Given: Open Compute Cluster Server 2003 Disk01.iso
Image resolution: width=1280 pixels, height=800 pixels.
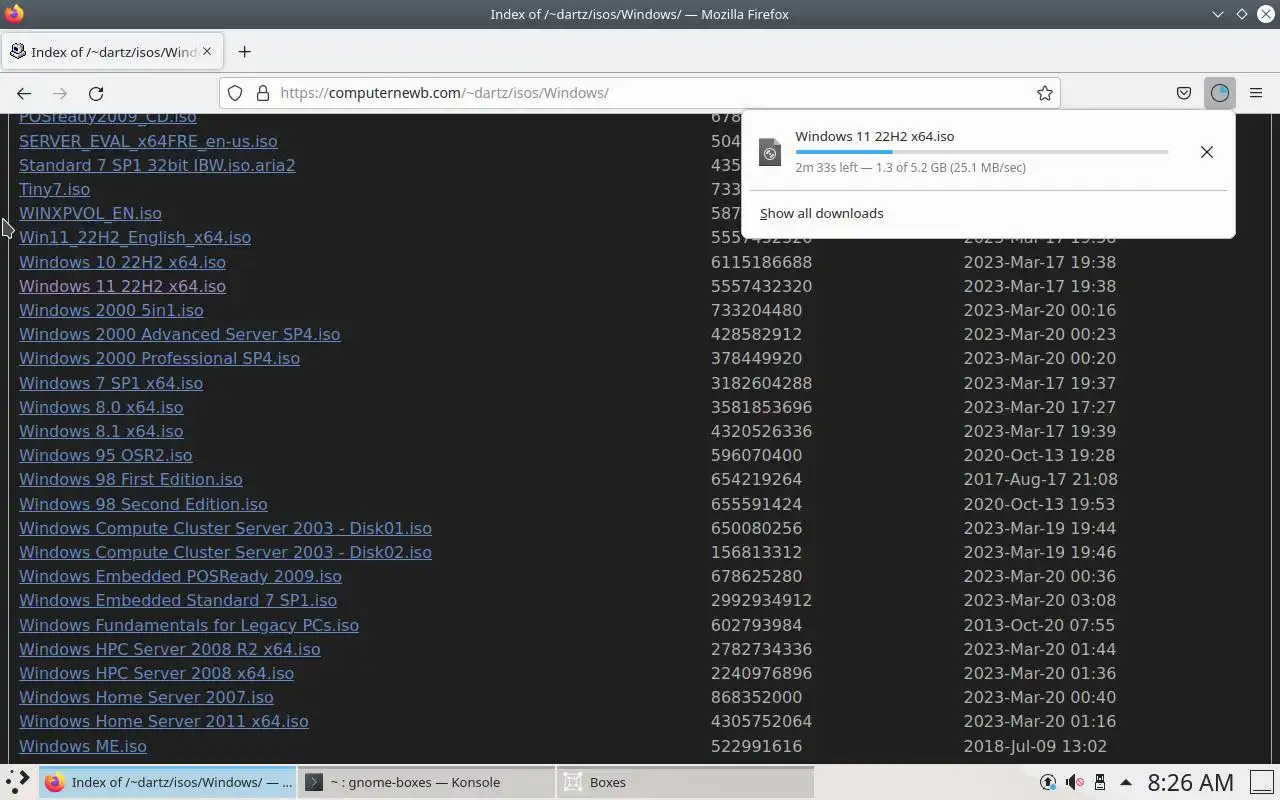Looking at the screenshot, I should click(x=225, y=528).
